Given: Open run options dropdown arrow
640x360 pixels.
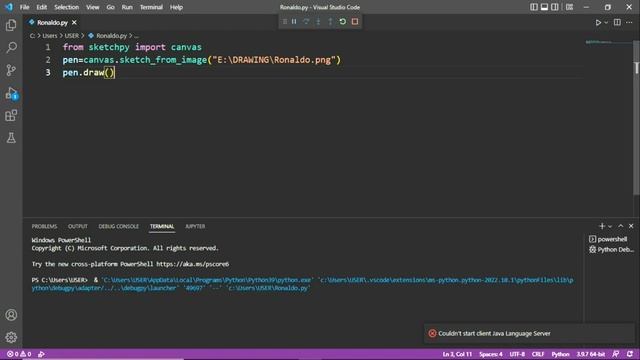Looking at the screenshot, I should (x=606, y=23).
